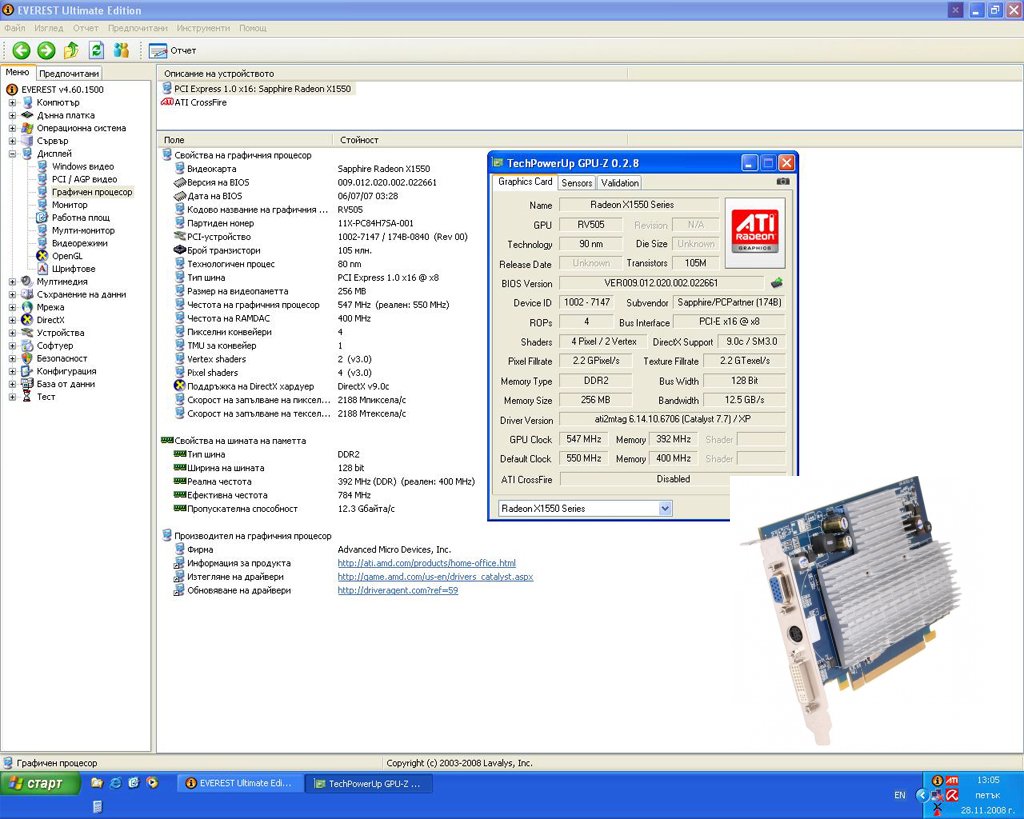Switch to the Предпочитани tab in EVEREST

(x=69, y=73)
